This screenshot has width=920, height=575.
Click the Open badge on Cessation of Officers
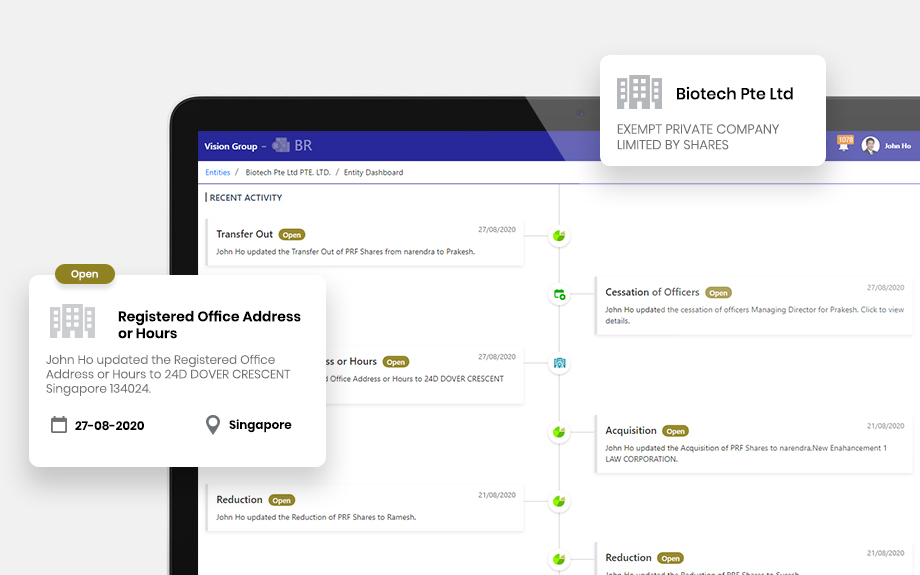[x=718, y=293]
